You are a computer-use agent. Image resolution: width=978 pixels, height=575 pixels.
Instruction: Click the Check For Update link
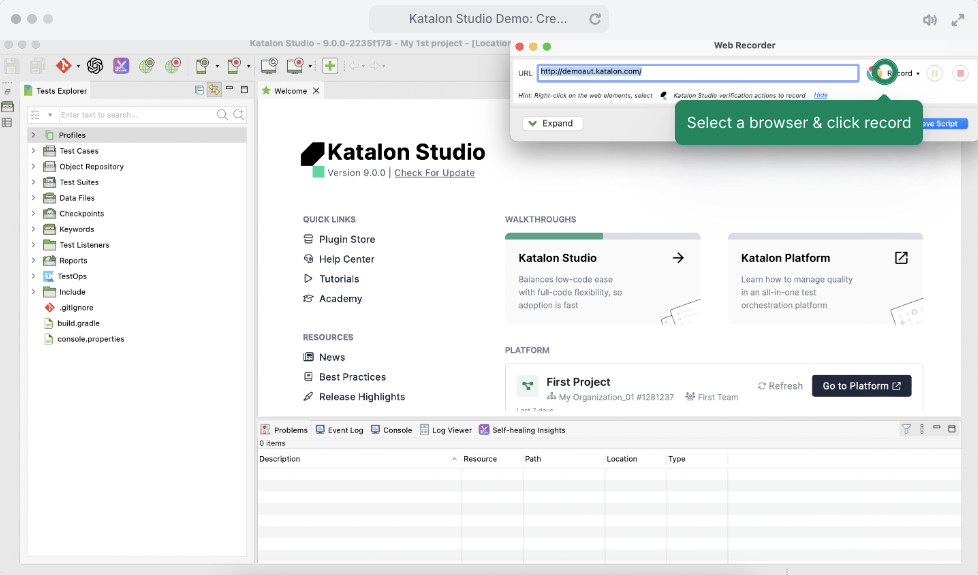(434, 173)
